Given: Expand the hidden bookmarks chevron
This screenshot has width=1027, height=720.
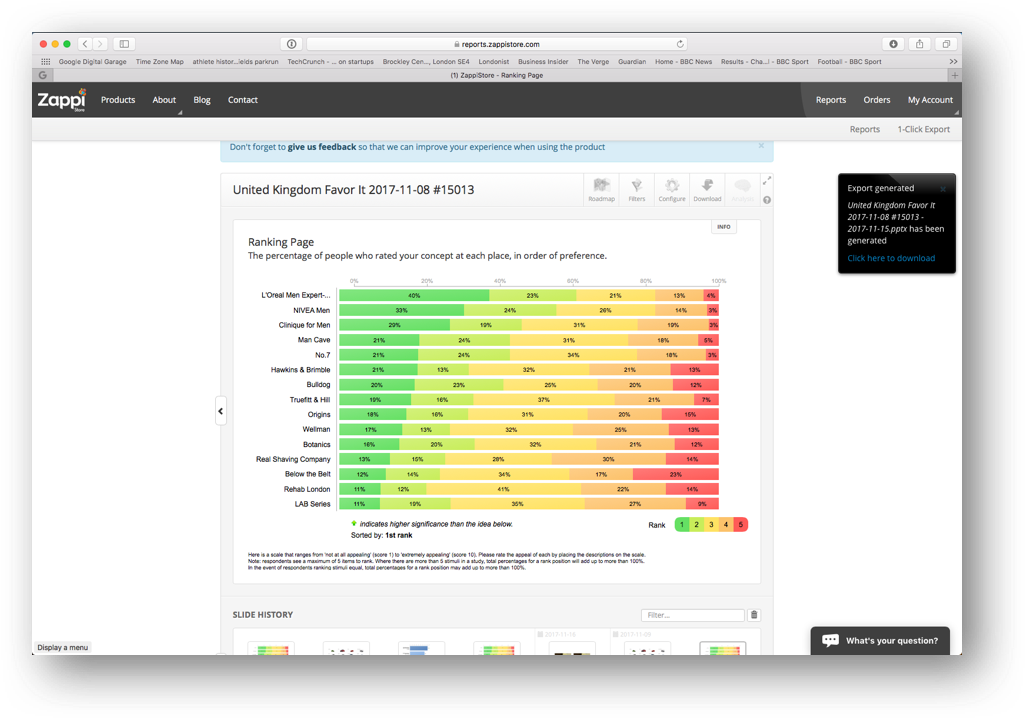Looking at the screenshot, I should click(x=953, y=61).
